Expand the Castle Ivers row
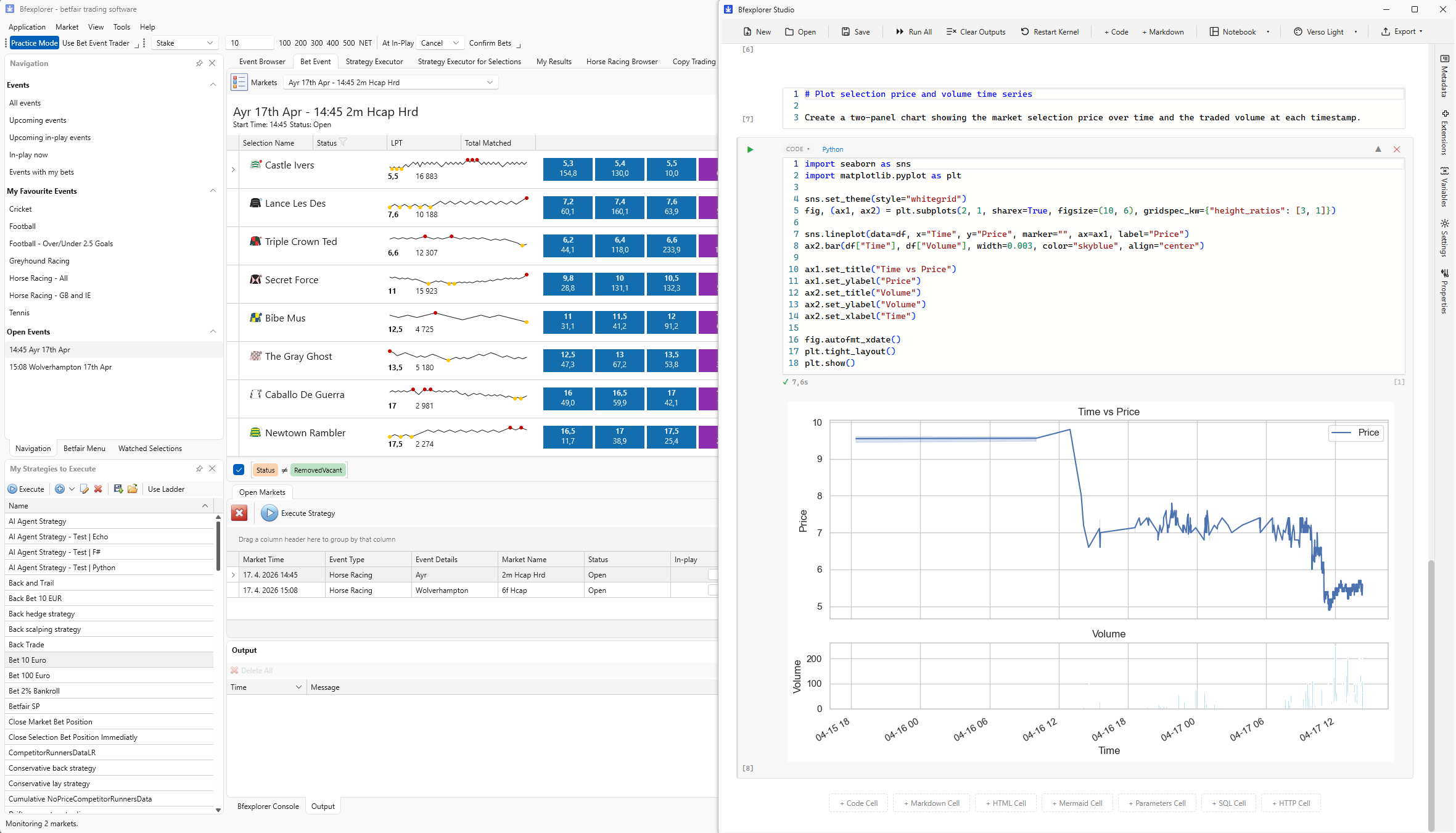1456x833 pixels. pyautogui.click(x=233, y=170)
